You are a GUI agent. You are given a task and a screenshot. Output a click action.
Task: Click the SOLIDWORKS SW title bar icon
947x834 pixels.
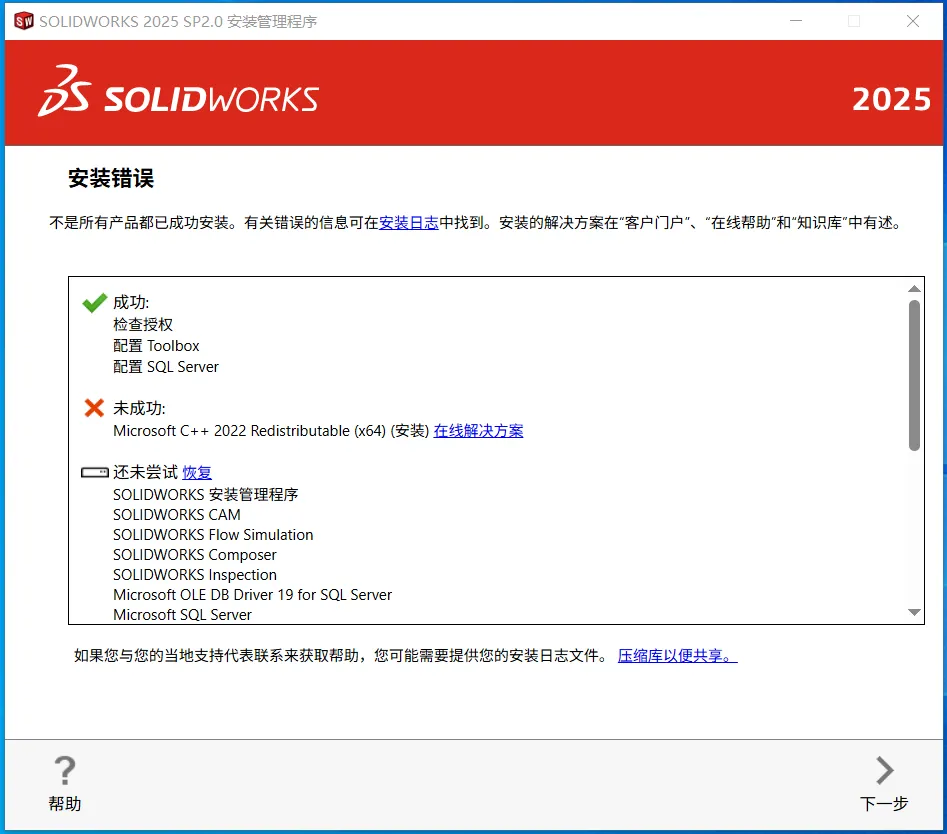click(x=24, y=21)
